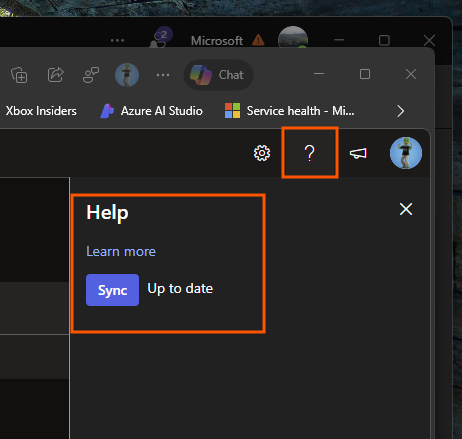This screenshot has width=462, height=439.
Task: Open the Azure AI Studio bookmark
Action: click(x=152, y=111)
